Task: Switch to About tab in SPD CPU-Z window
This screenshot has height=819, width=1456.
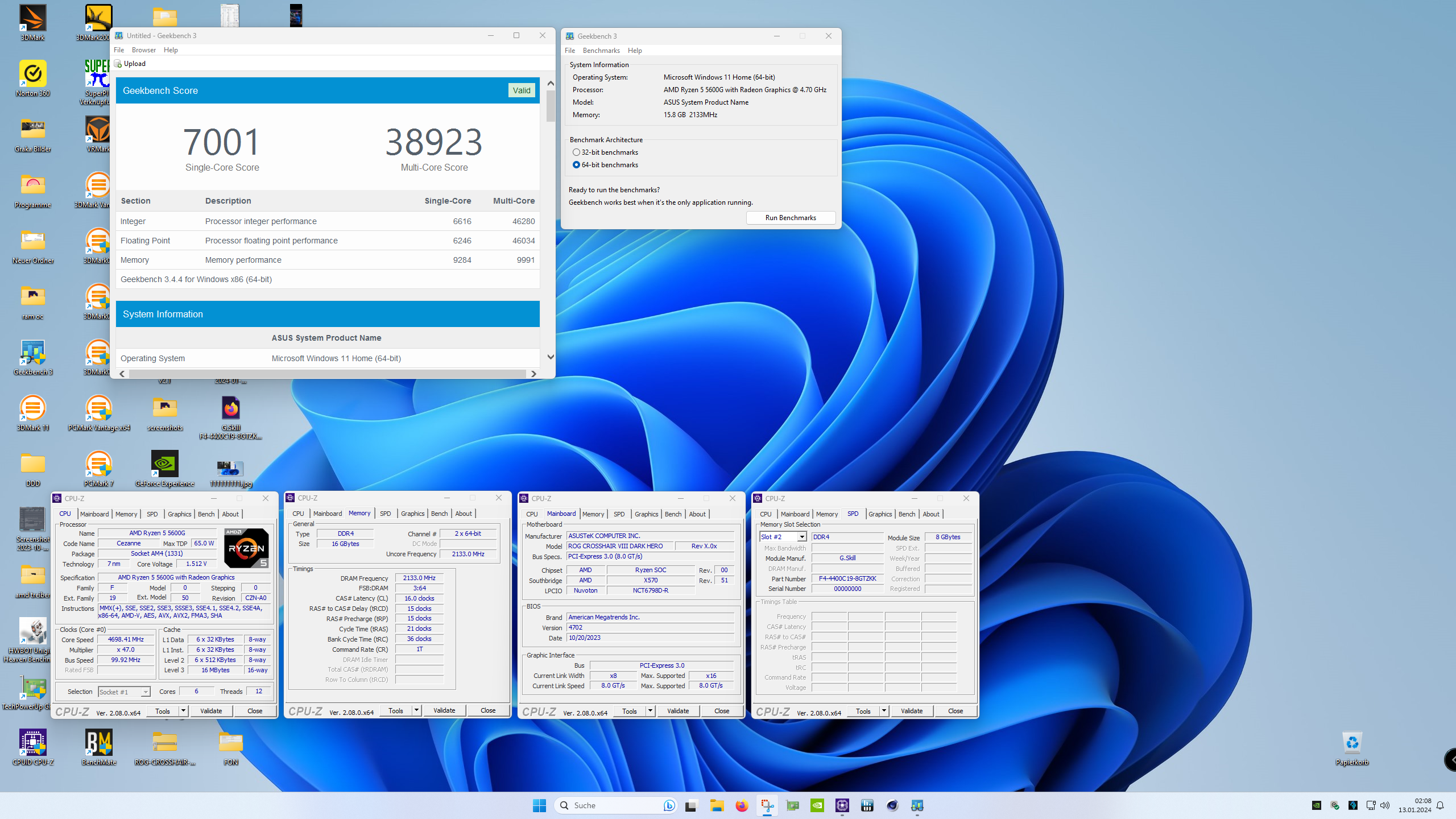Action: point(931,514)
